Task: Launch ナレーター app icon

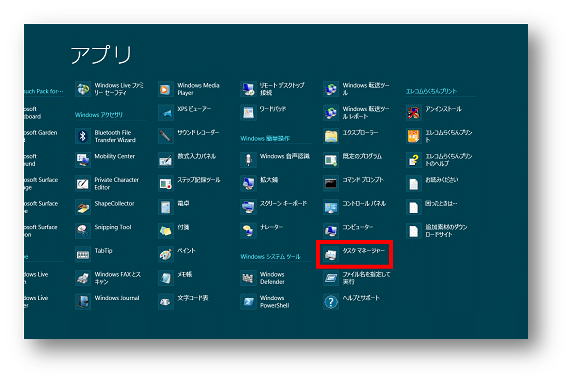Action: [x=248, y=231]
